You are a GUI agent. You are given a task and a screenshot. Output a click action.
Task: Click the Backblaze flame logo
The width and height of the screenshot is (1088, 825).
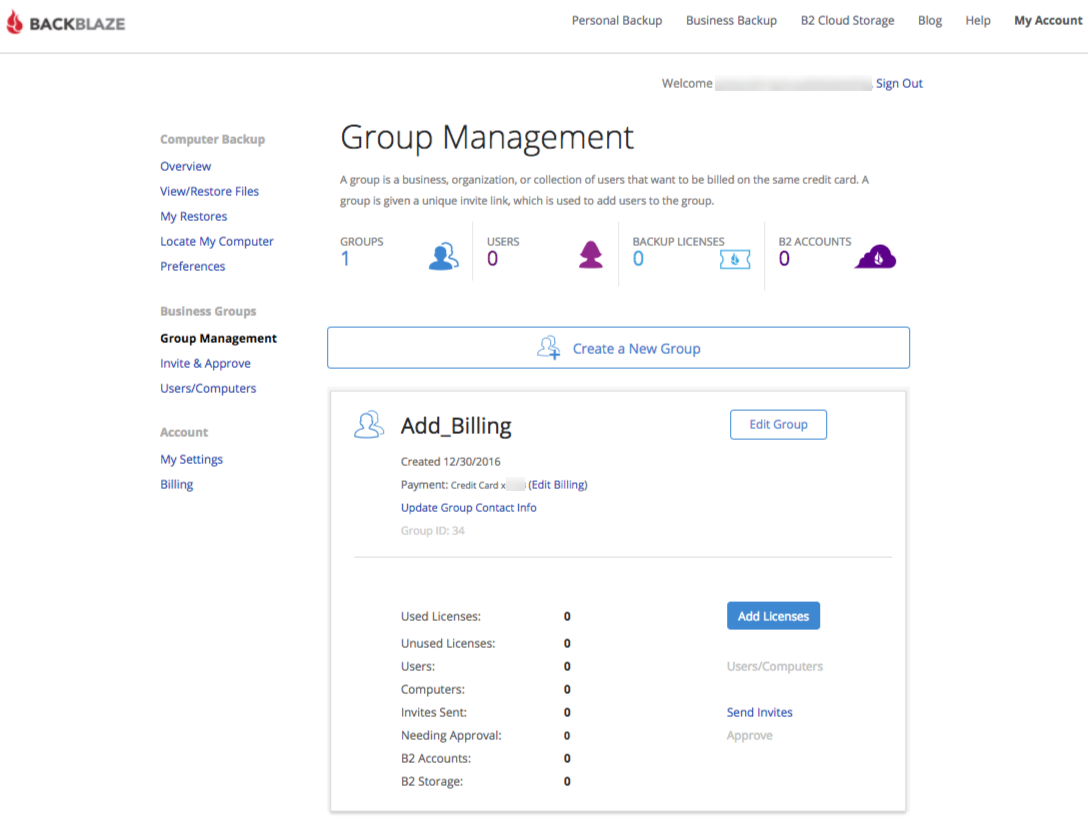(x=15, y=23)
